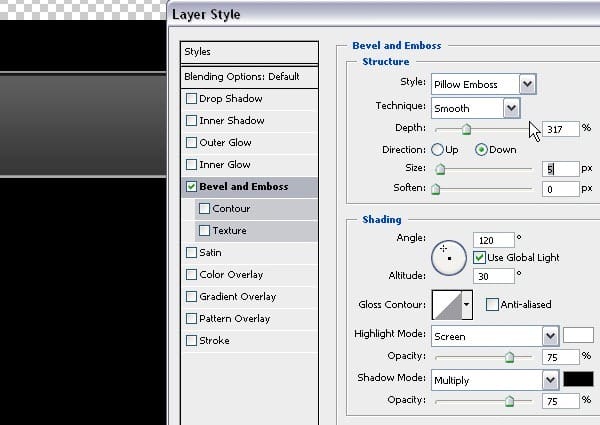The image size is (600, 425).
Task: Click the angle and altitude light dial
Action: coord(449,258)
